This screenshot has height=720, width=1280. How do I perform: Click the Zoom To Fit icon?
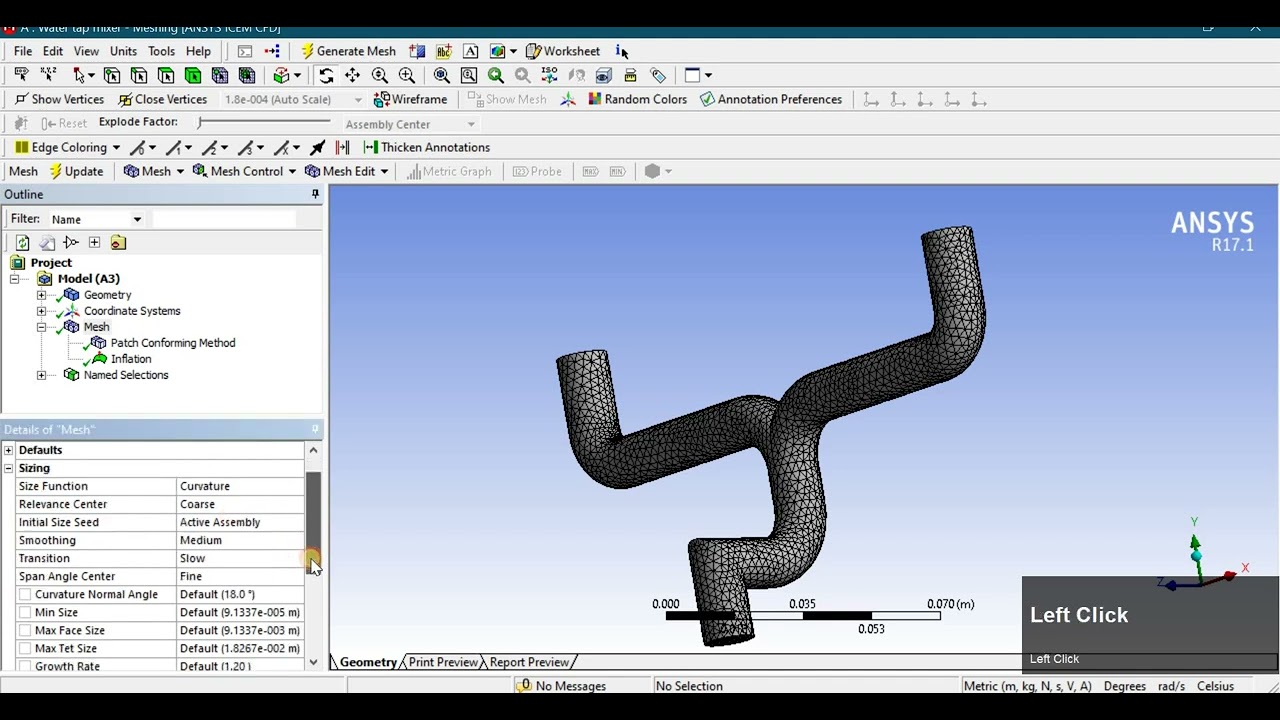441,75
